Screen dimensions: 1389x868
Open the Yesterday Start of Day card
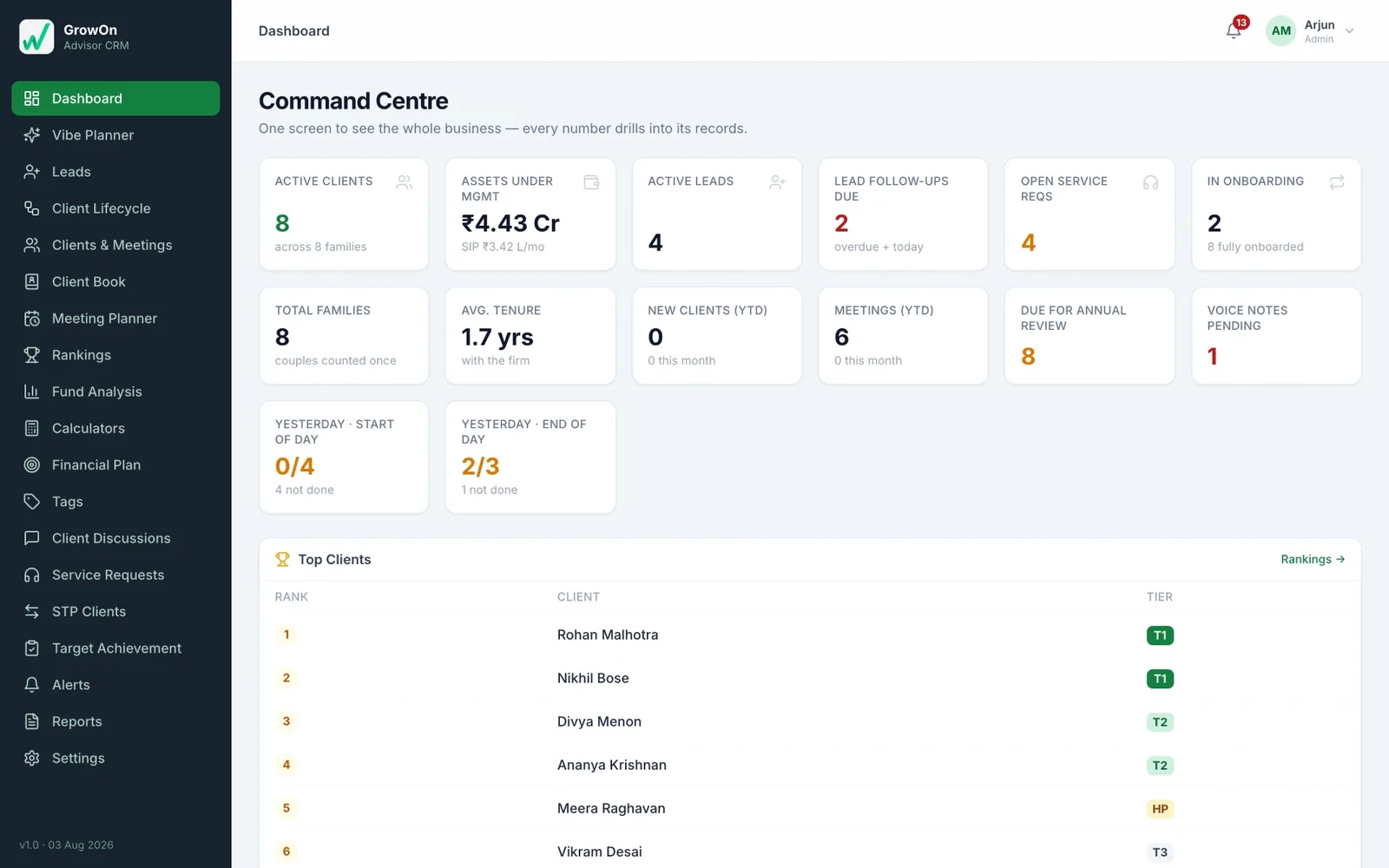point(344,457)
